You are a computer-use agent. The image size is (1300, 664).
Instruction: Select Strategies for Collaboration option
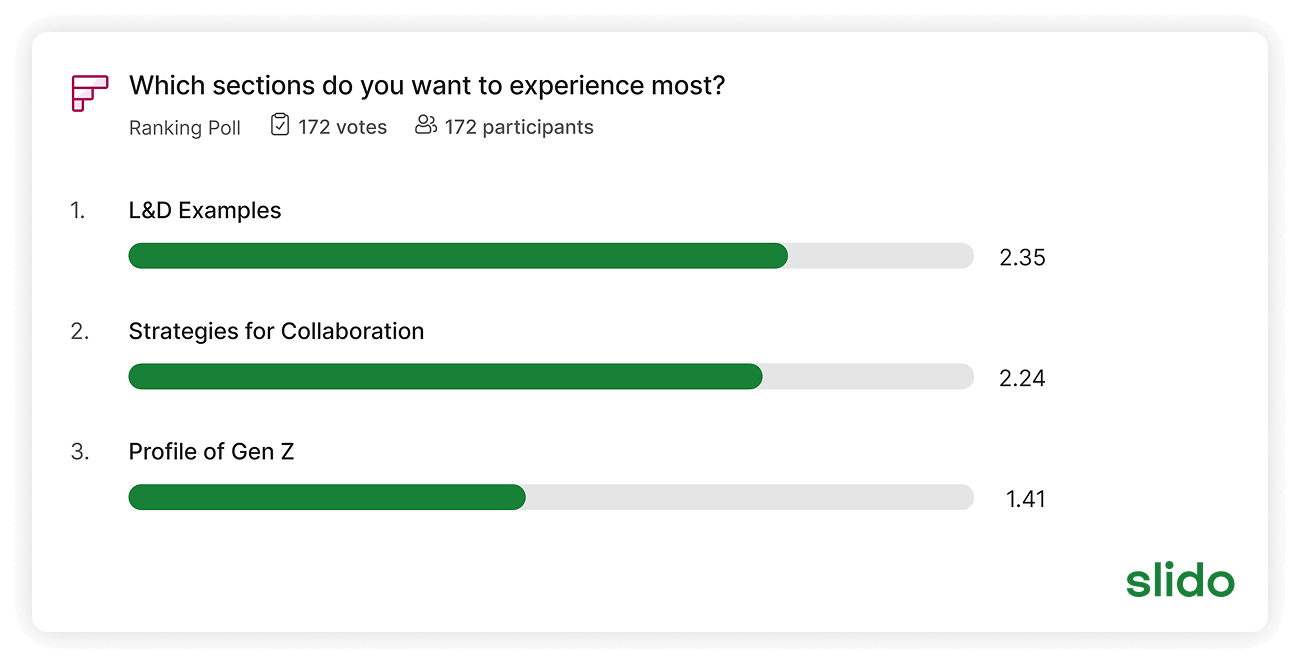point(276,331)
